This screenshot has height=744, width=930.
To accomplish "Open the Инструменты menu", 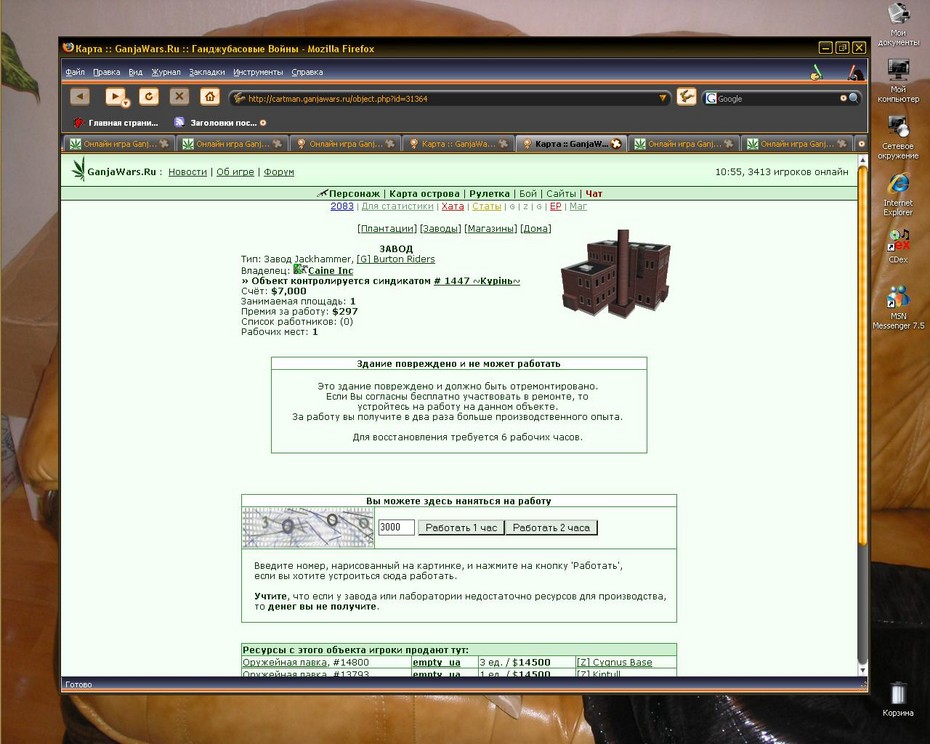I will pos(258,72).
